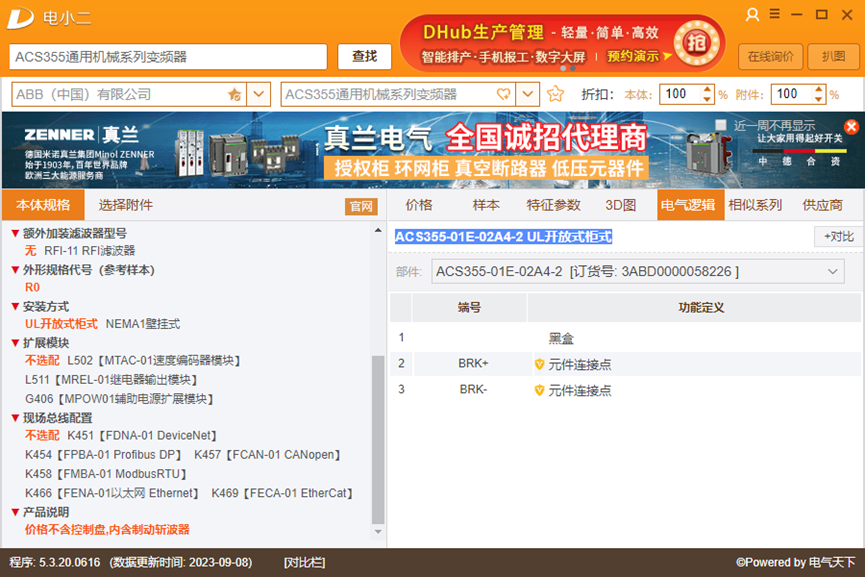Click the +对比 compare button
The height and width of the screenshot is (577, 865).
tap(838, 237)
